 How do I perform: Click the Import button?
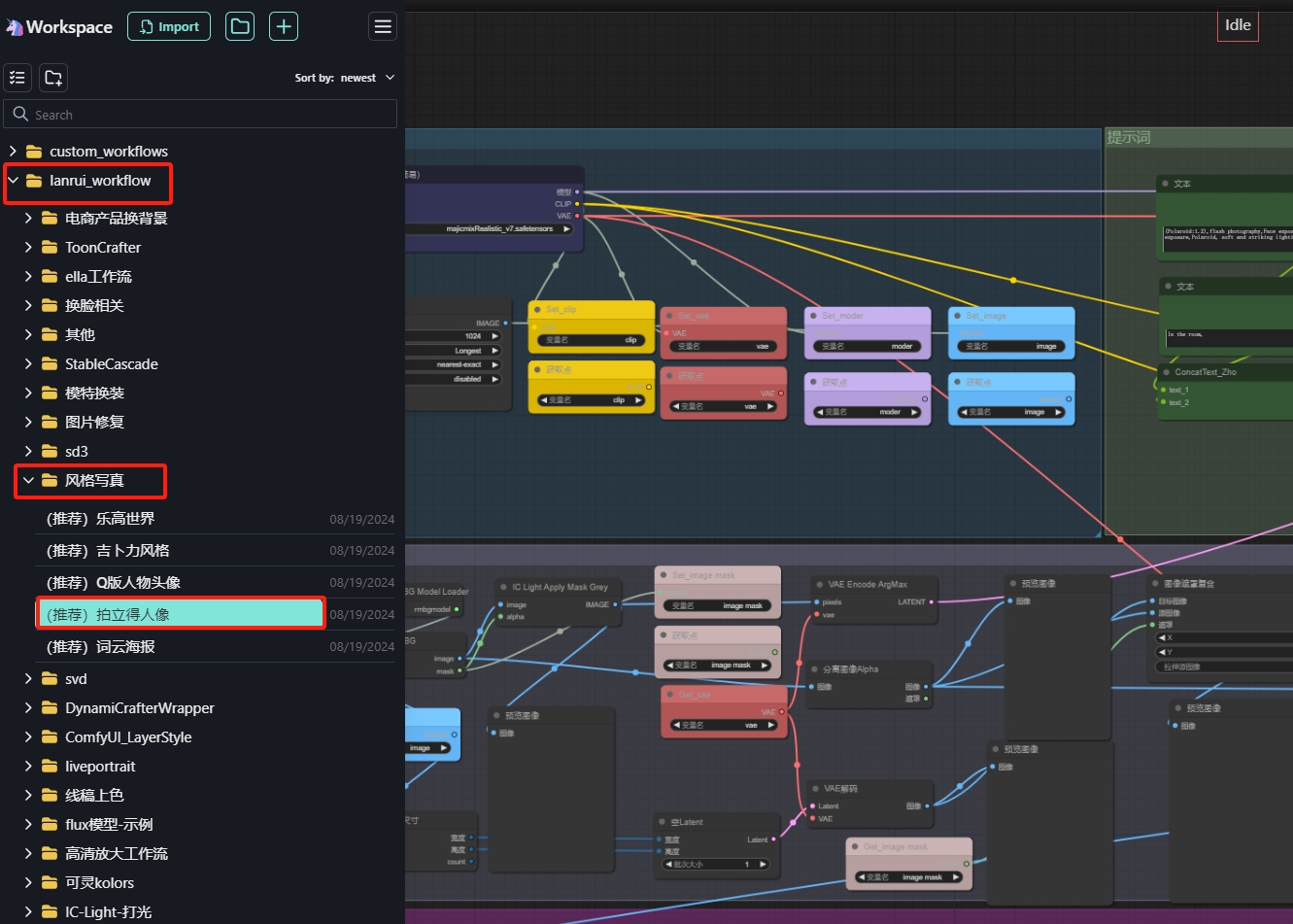(169, 26)
